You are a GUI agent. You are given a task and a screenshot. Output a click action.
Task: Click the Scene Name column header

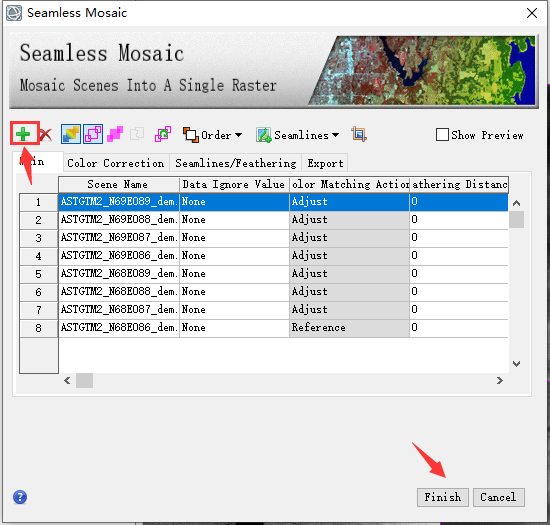[x=119, y=184]
